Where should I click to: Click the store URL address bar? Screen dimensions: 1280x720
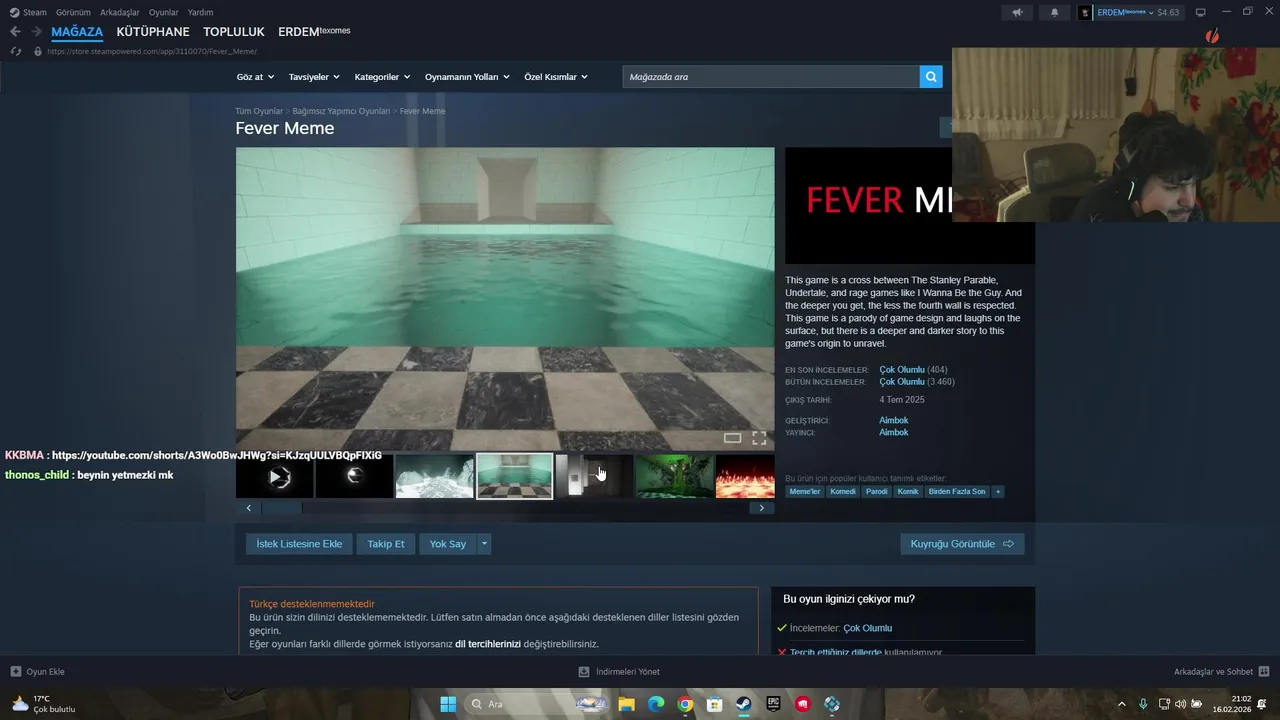152,51
